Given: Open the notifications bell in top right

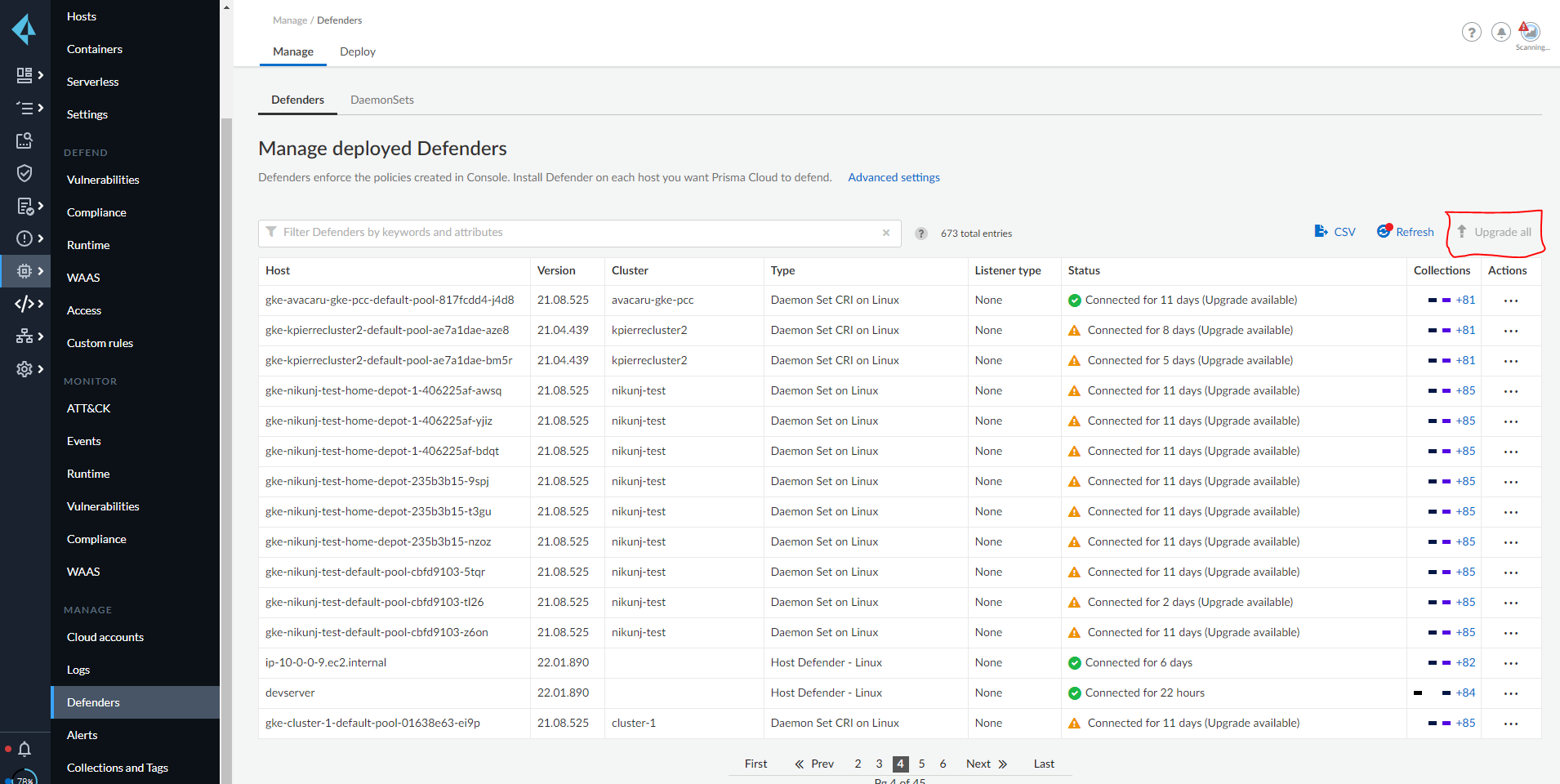Looking at the screenshot, I should tap(1500, 33).
